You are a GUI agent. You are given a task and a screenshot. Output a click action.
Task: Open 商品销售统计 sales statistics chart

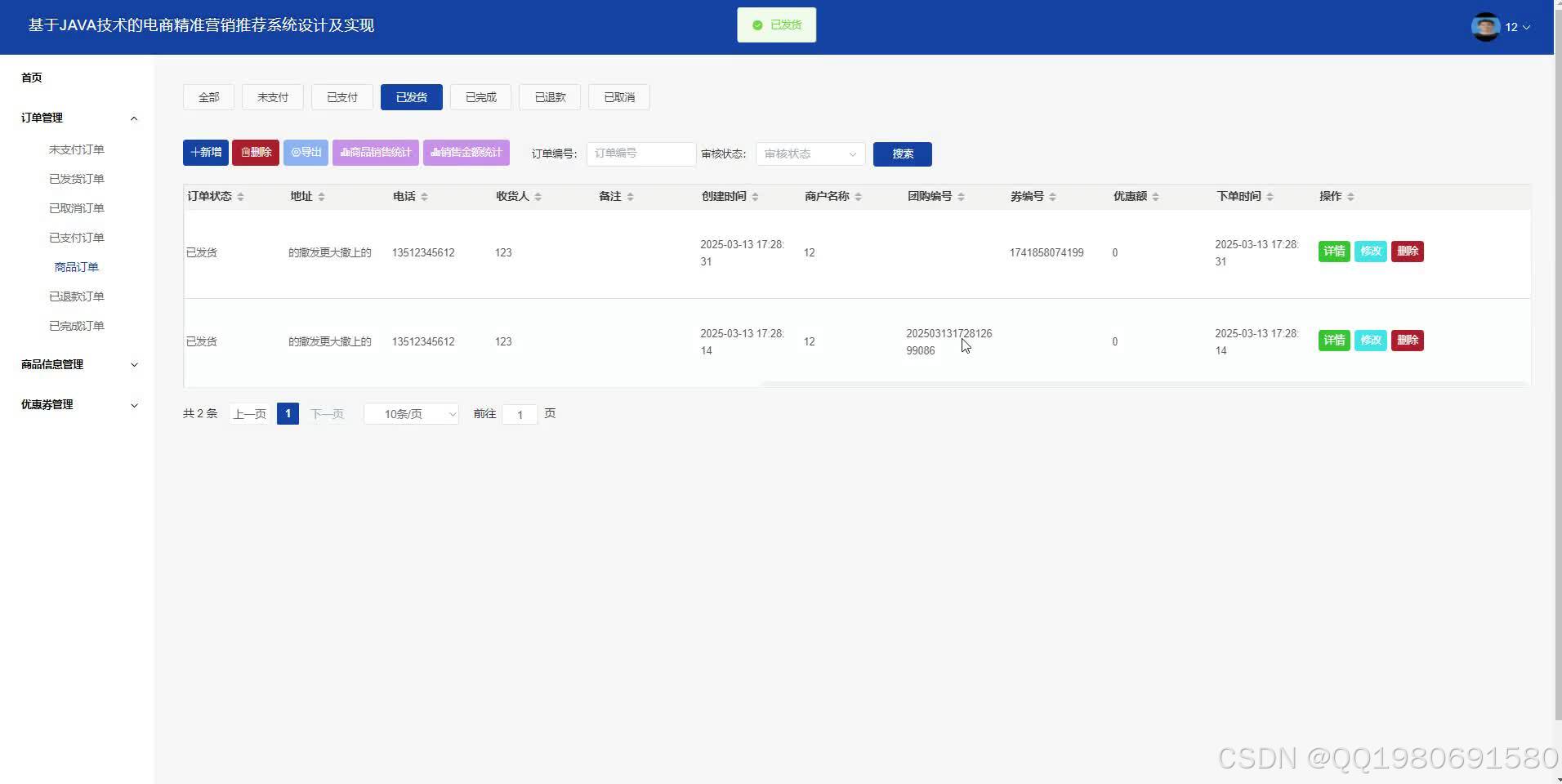(x=375, y=152)
